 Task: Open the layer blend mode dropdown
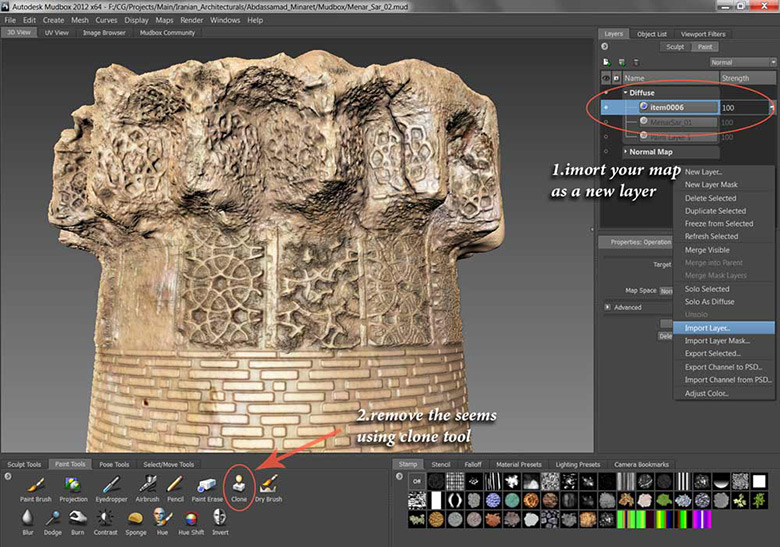[x=743, y=62]
